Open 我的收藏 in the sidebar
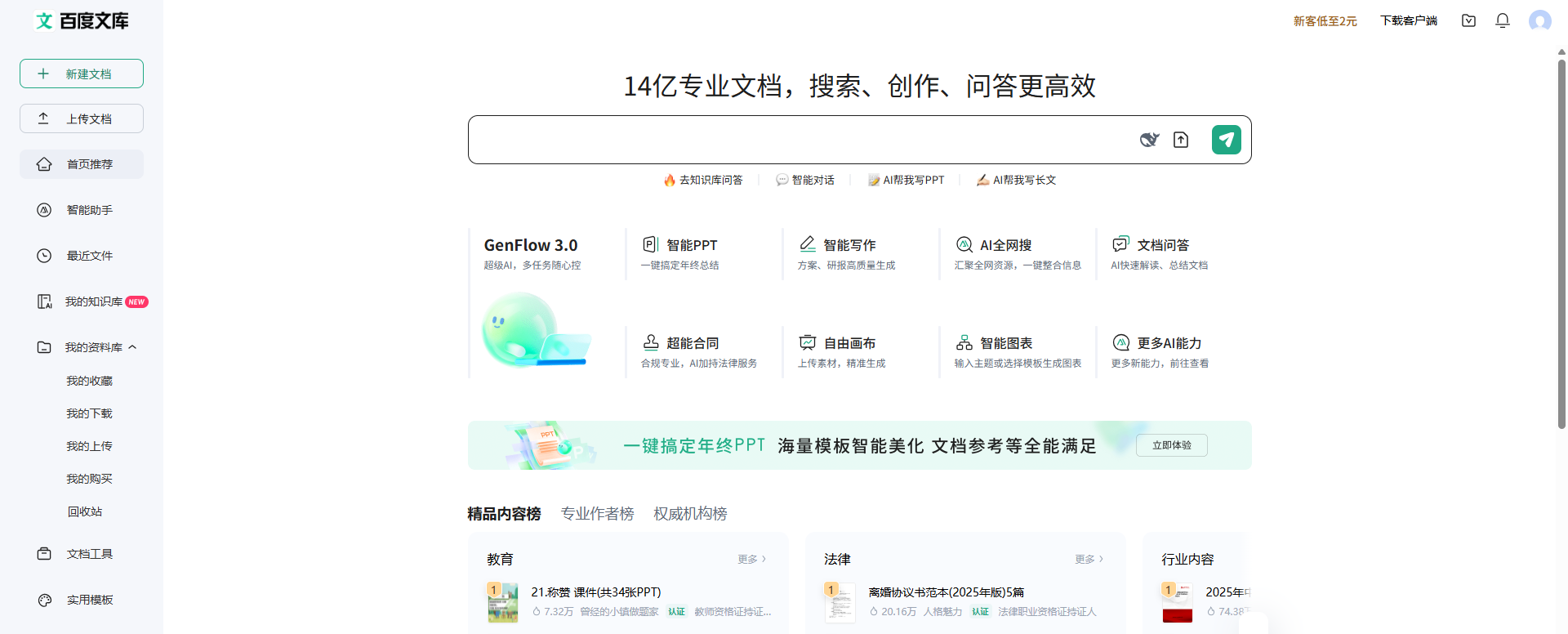 click(x=89, y=381)
